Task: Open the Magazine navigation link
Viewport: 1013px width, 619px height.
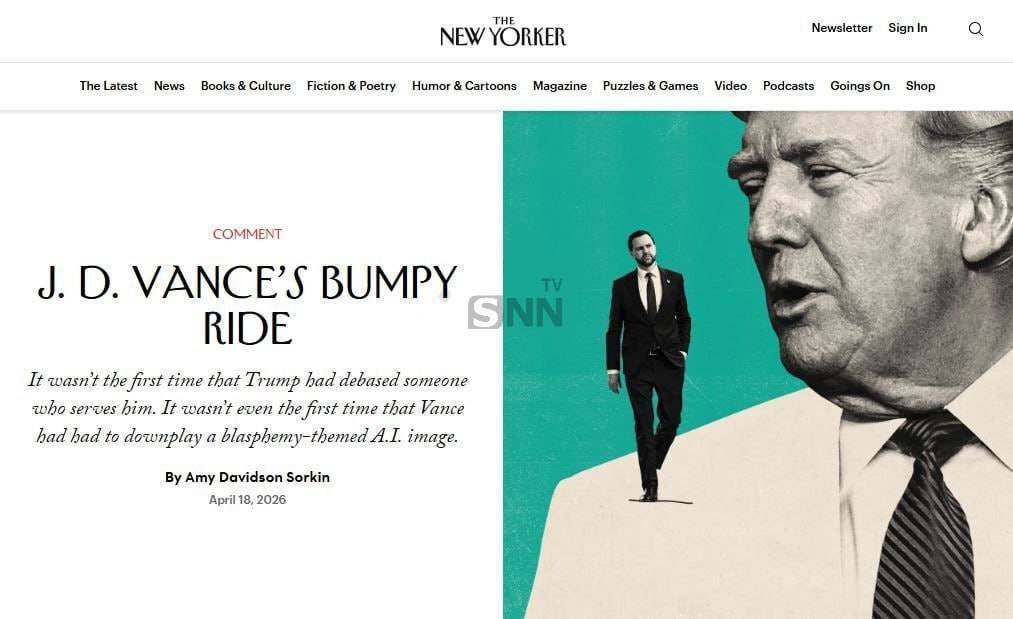Action: [560, 86]
